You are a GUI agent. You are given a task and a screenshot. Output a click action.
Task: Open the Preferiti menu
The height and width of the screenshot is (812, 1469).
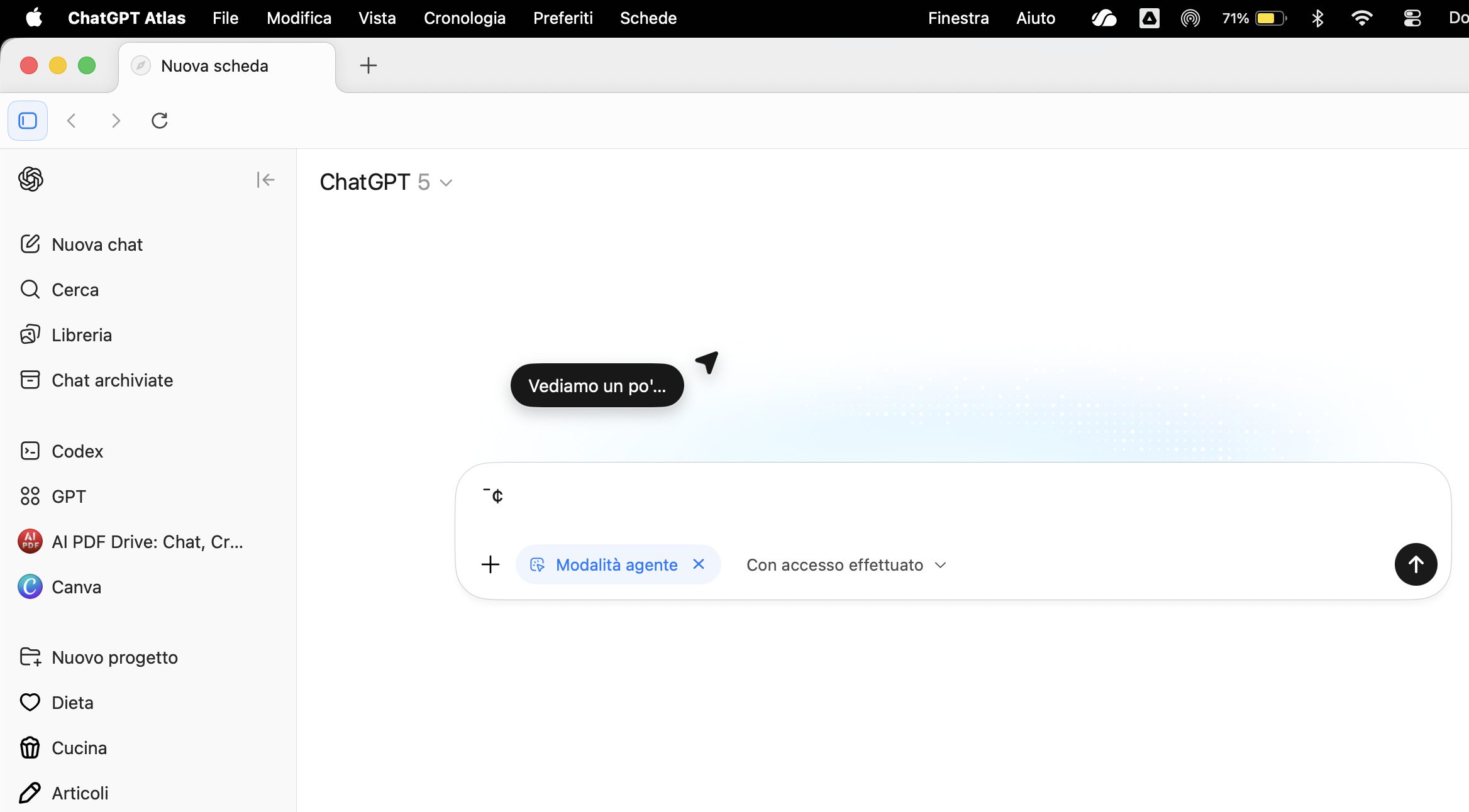(x=562, y=18)
